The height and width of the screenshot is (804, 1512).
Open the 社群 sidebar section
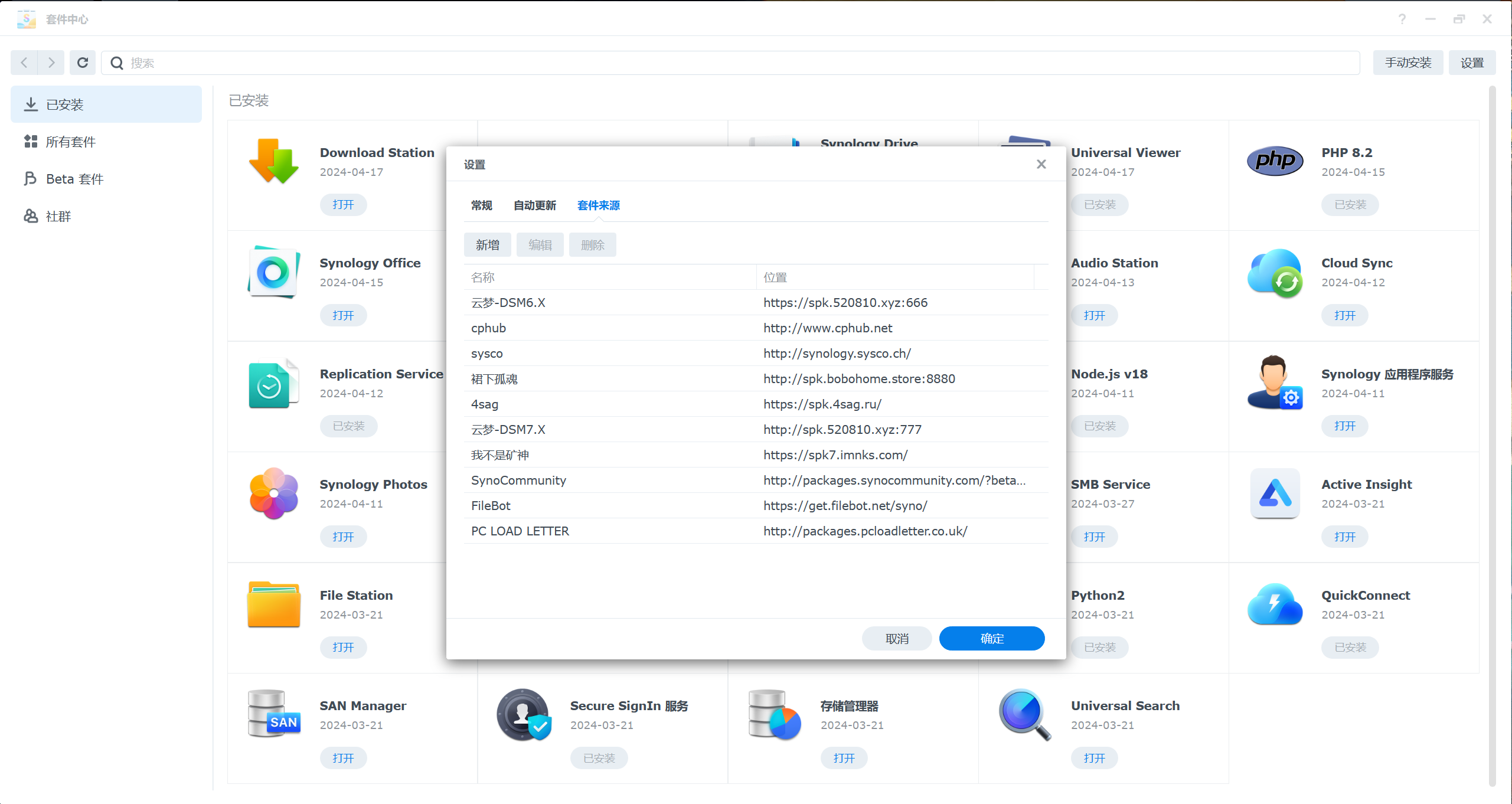(x=58, y=216)
